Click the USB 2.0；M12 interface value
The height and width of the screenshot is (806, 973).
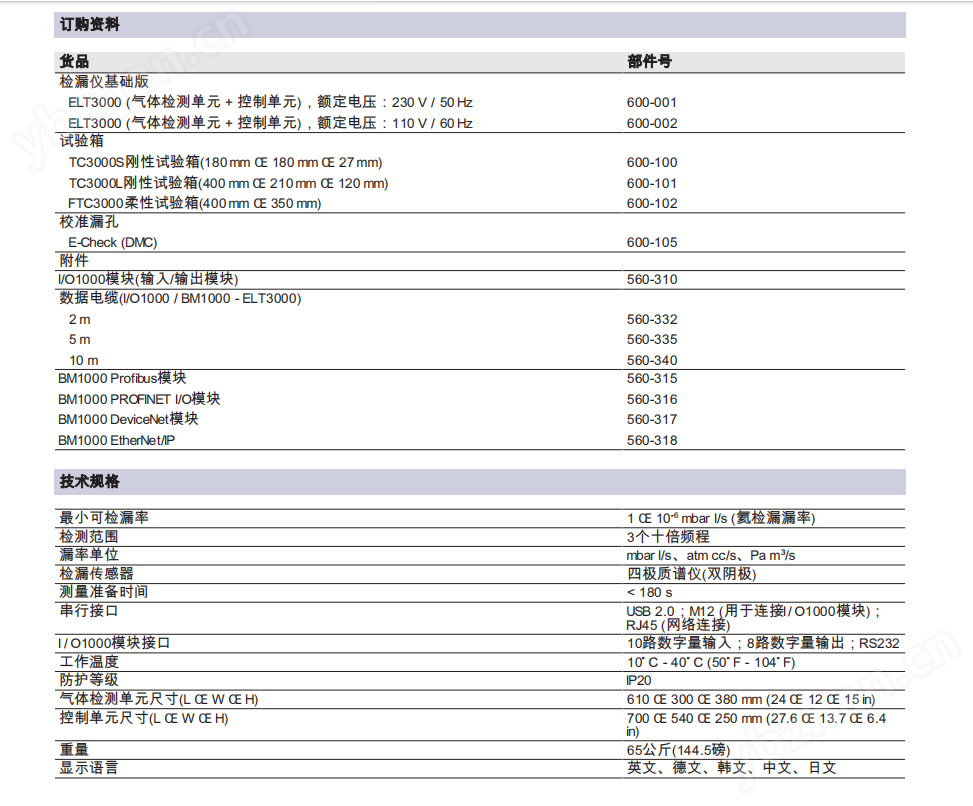click(x=753, y=618)
